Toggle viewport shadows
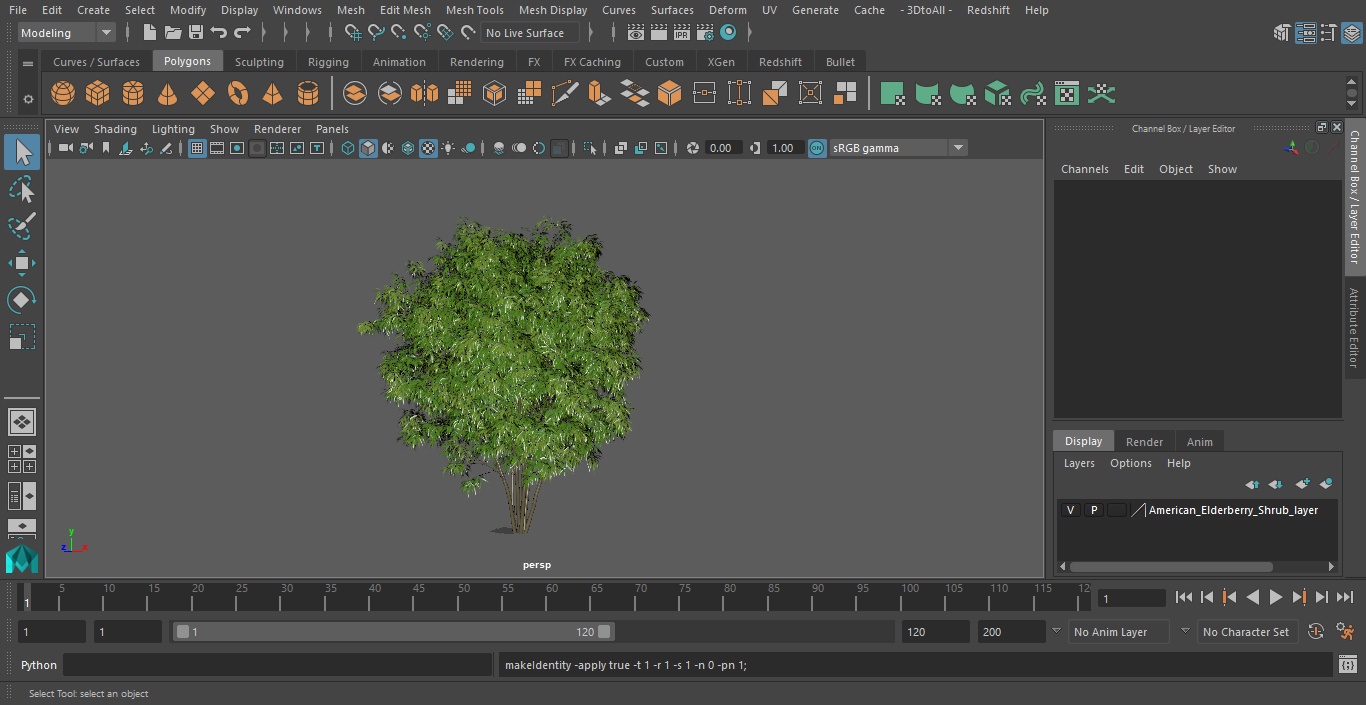This screenshot has height=705, width=1366. point(468,148)
